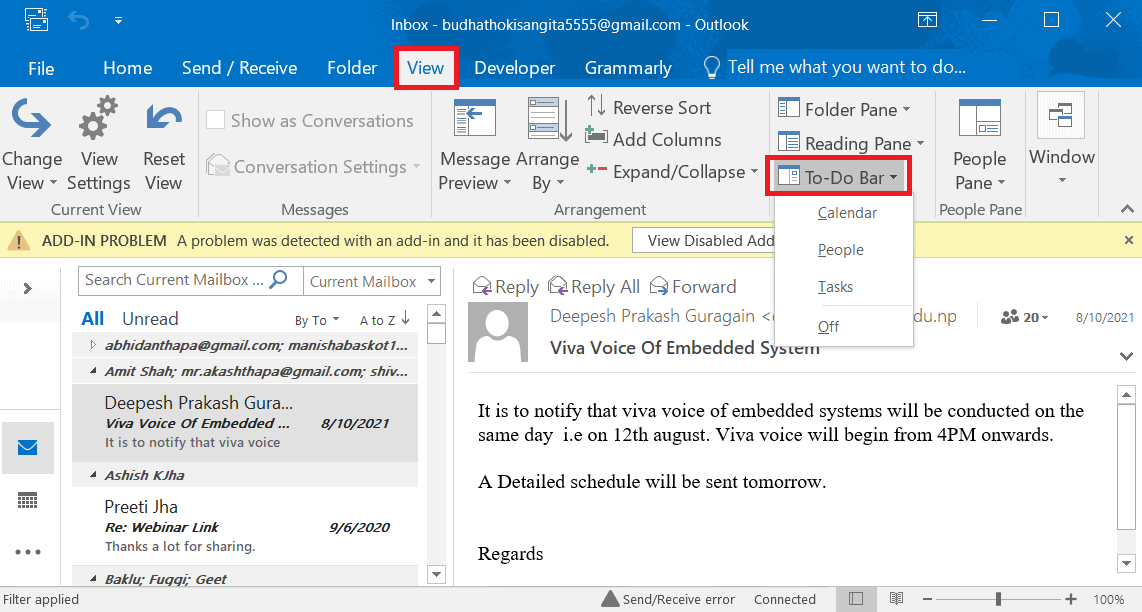Click Reply in reading pane
This screenshot has width=1142, height=612.
tap(505, 286)
